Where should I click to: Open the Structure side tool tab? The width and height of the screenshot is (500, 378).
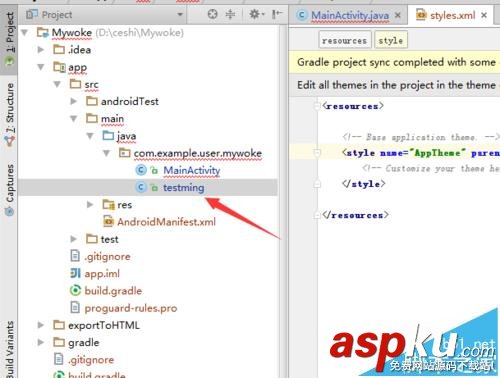9,113
